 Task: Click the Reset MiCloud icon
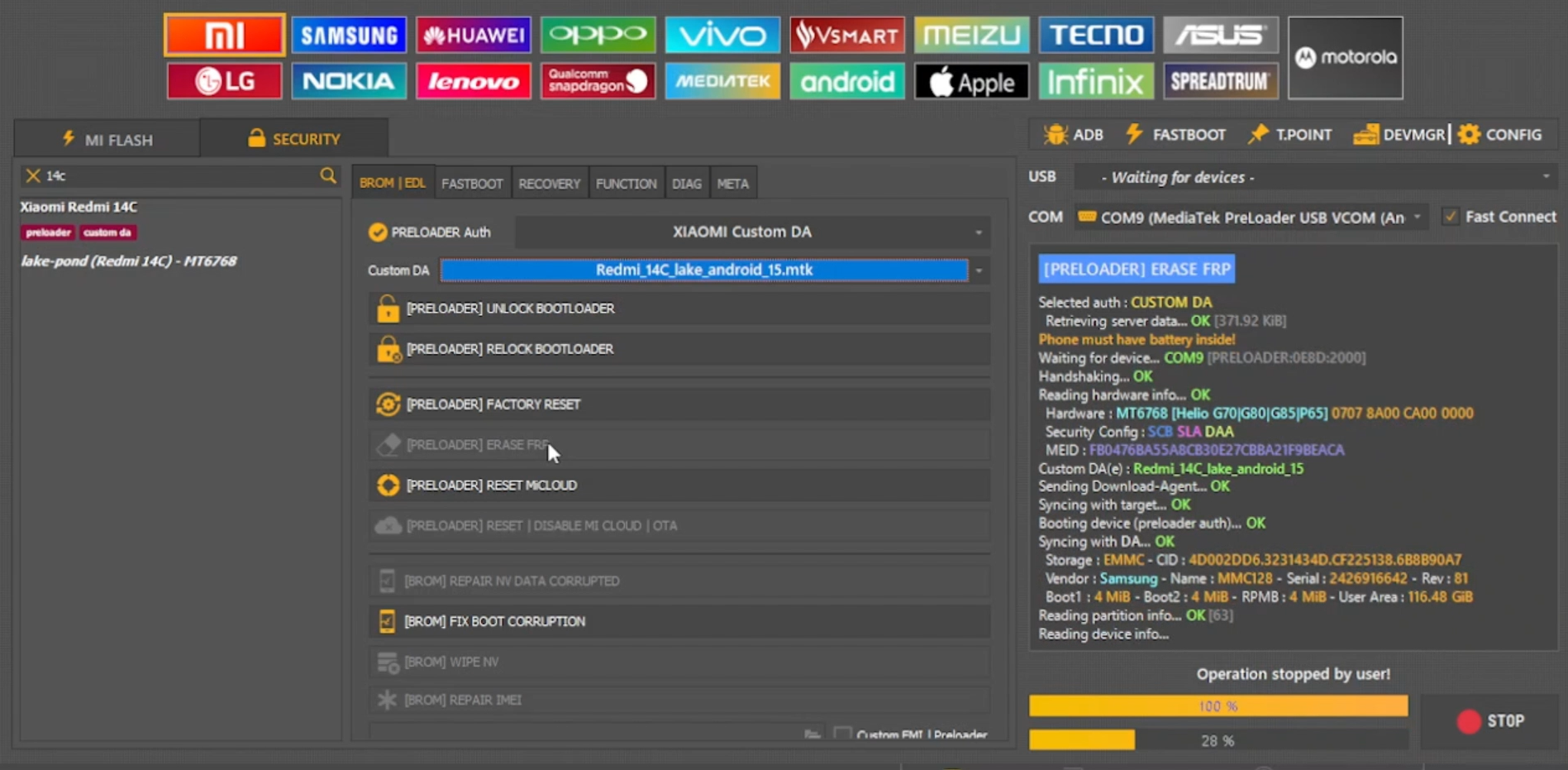[x=388, y=485]
